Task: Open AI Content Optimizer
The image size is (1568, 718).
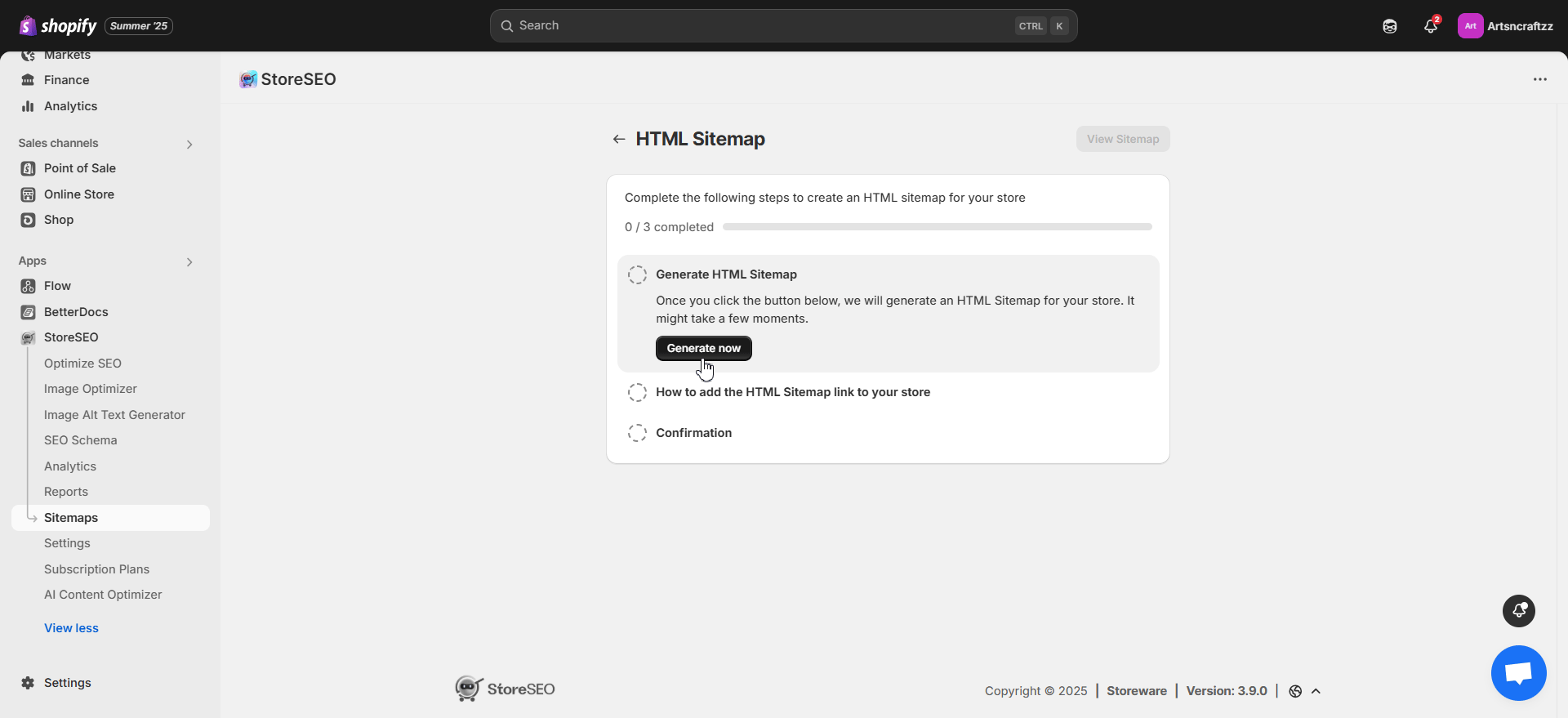Action: [x=103, y=595]
